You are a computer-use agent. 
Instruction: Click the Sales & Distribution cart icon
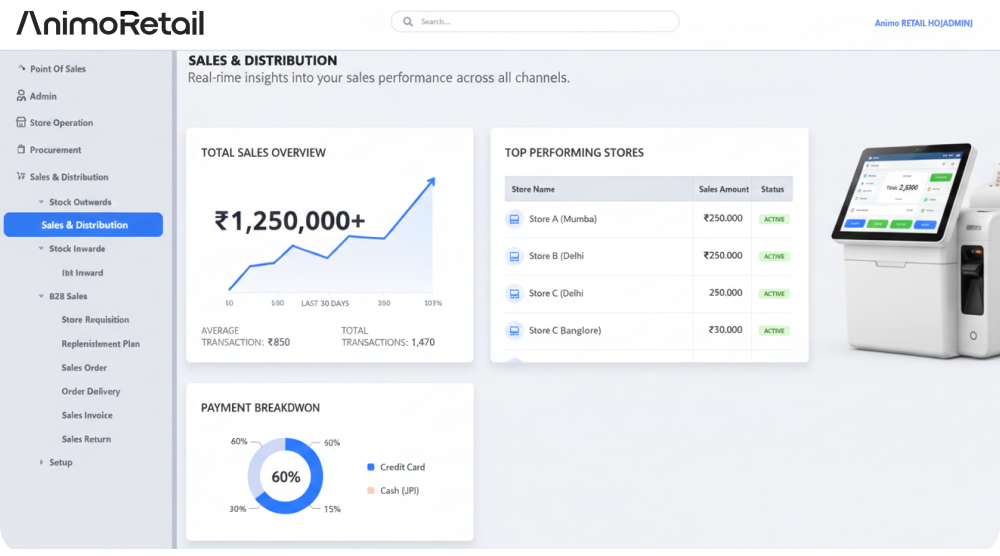coord(21,177)
